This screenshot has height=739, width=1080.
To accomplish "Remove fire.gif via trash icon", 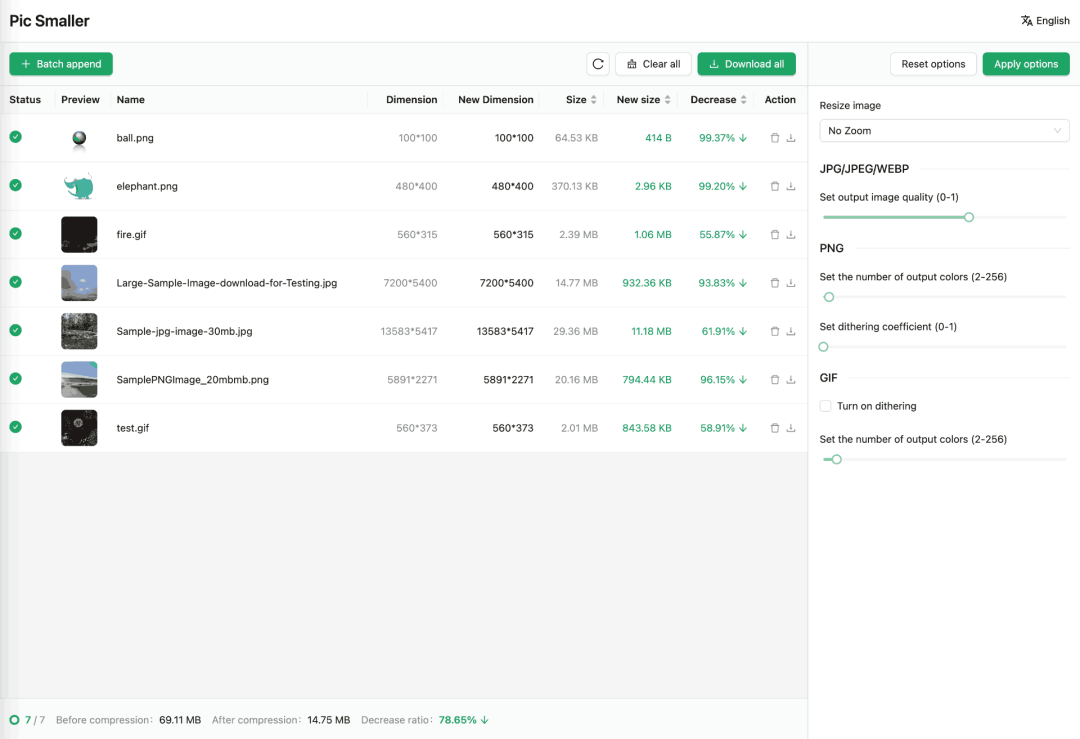I will pos(775,235).
